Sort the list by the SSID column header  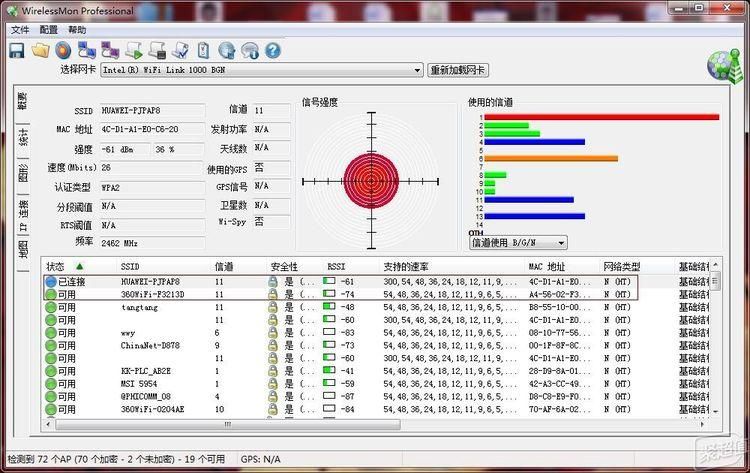(164, 266)
